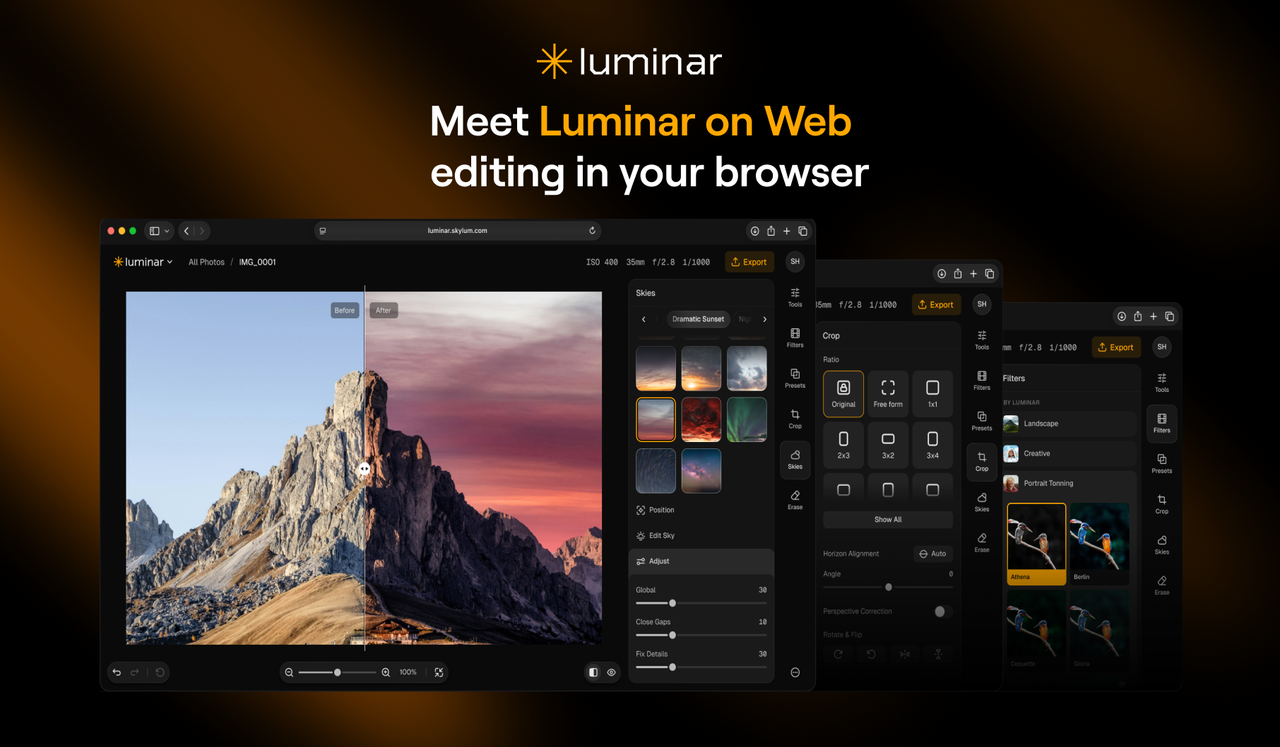Click the Global slider in Adjust section
The image size is (1280, 747).
click(x=701, y=603)
